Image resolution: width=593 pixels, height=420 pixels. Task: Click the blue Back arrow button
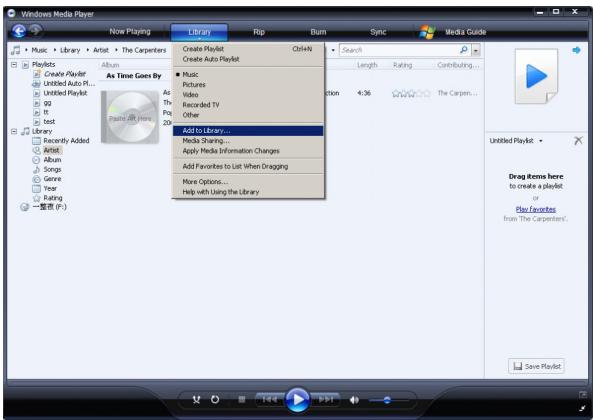tap(19, 31)
